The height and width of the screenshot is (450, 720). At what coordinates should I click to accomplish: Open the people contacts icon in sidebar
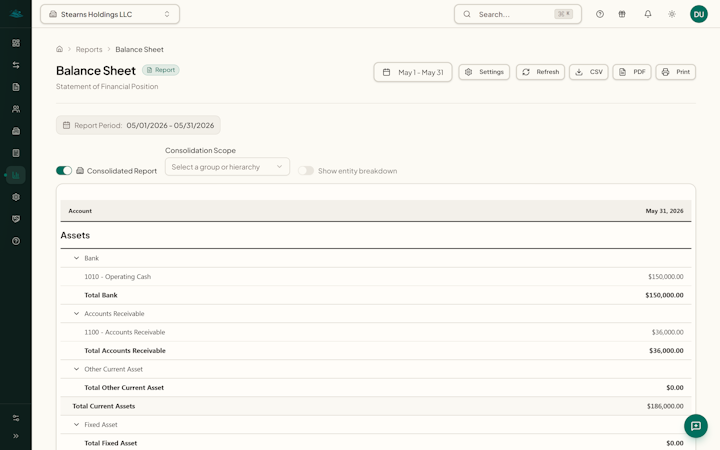[x=16, y=109]
